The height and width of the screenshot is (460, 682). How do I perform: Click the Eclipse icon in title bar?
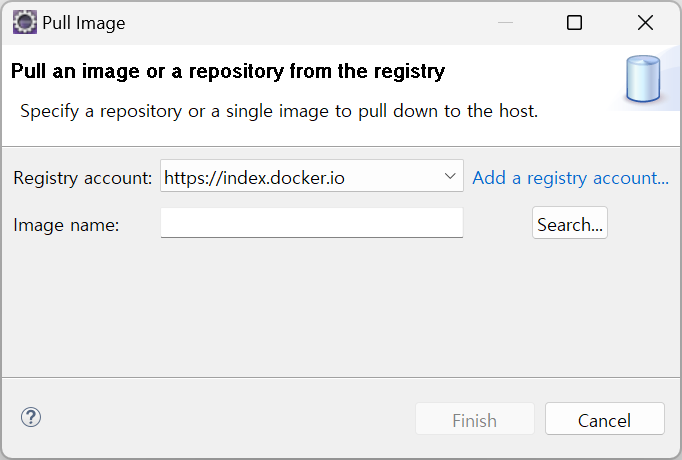click(24, 22)
